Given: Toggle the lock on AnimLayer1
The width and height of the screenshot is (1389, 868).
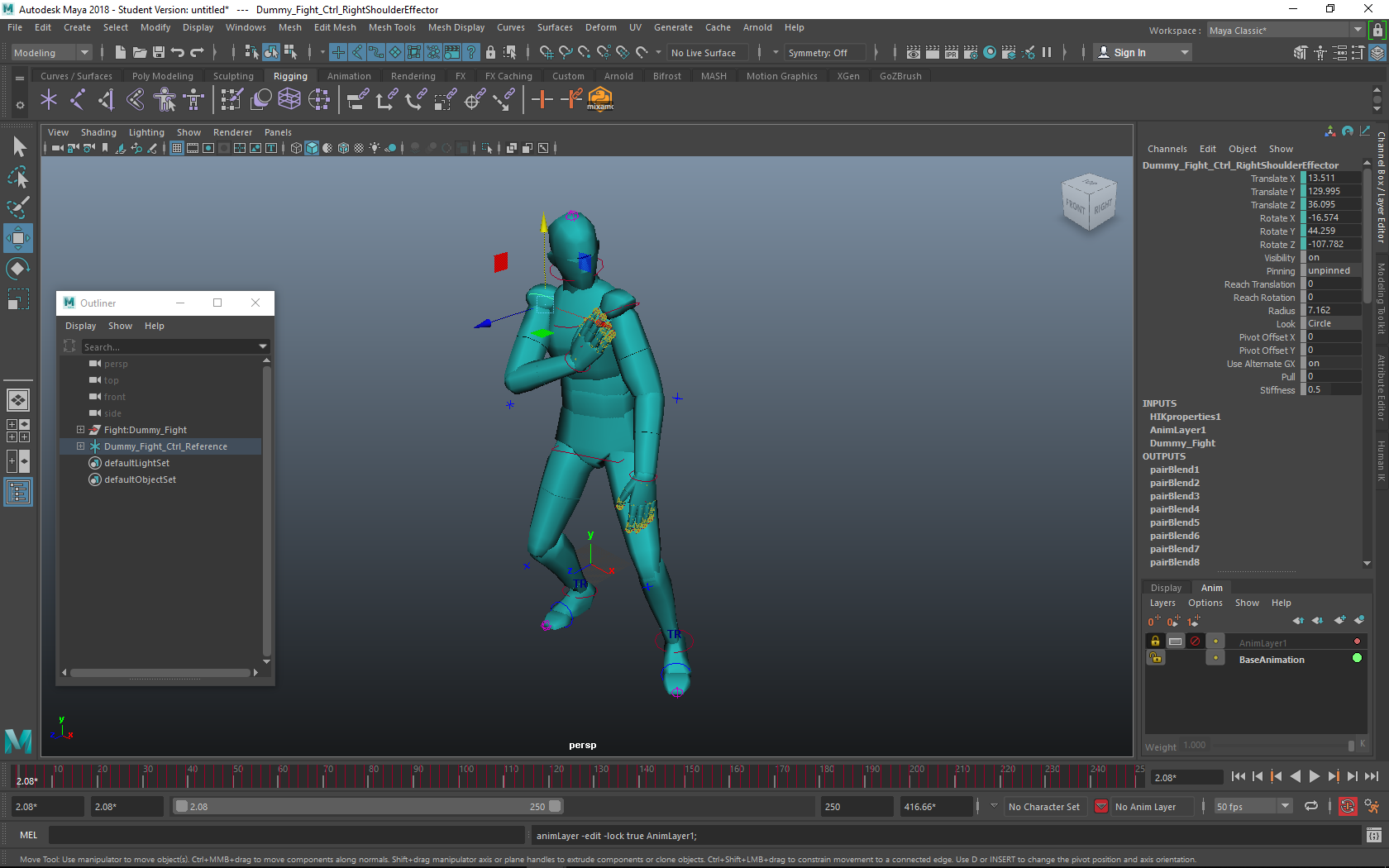Looking at the screenshot, I should click(1155, 641).
